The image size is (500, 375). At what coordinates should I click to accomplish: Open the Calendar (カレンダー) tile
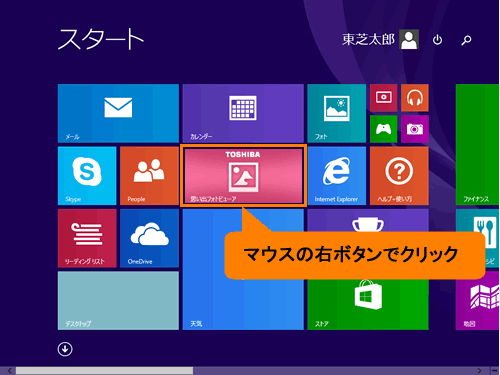coord(243,113)
